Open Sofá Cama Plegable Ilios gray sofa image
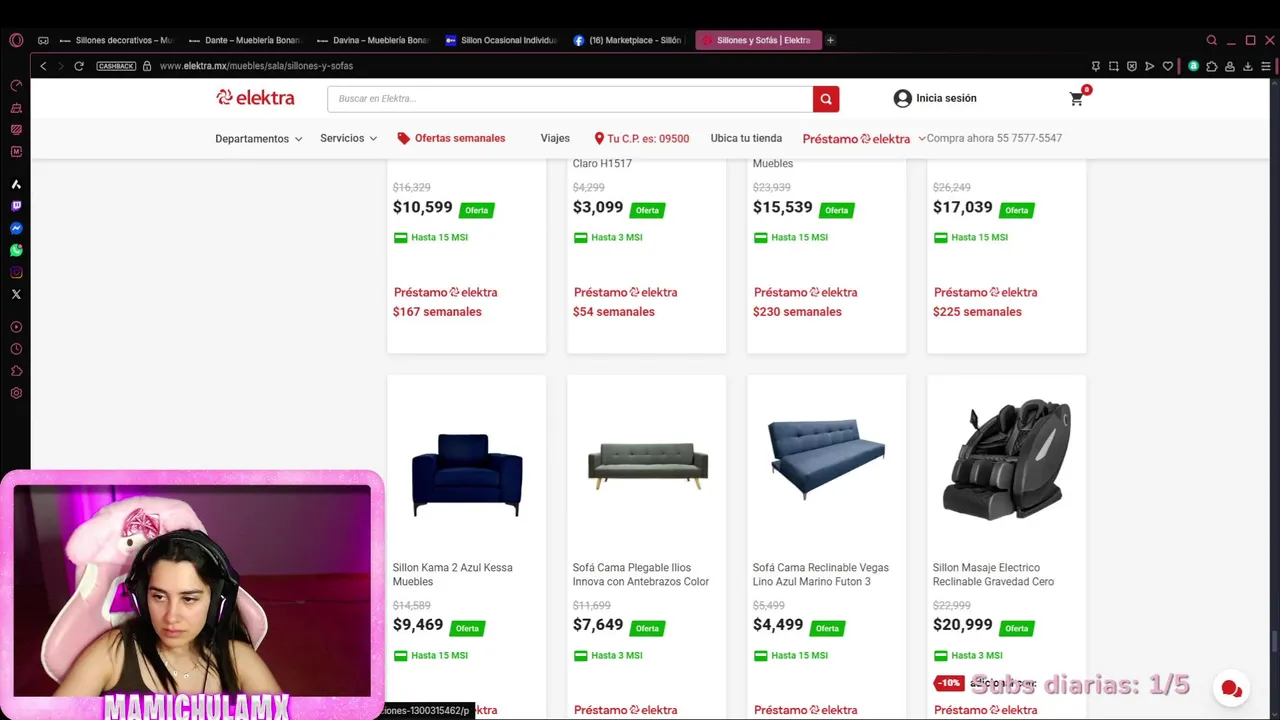Image resolution: width=1280 pixels, height=720 pixels. click(x=648, y=467)
